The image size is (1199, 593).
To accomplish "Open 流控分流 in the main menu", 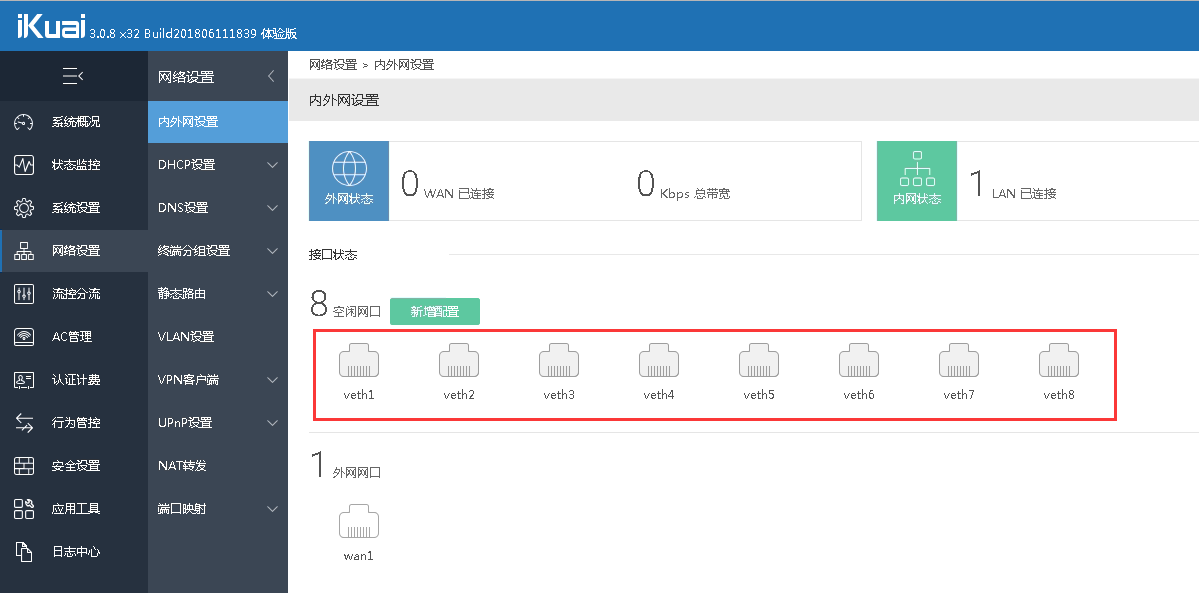I will [74, 294].
